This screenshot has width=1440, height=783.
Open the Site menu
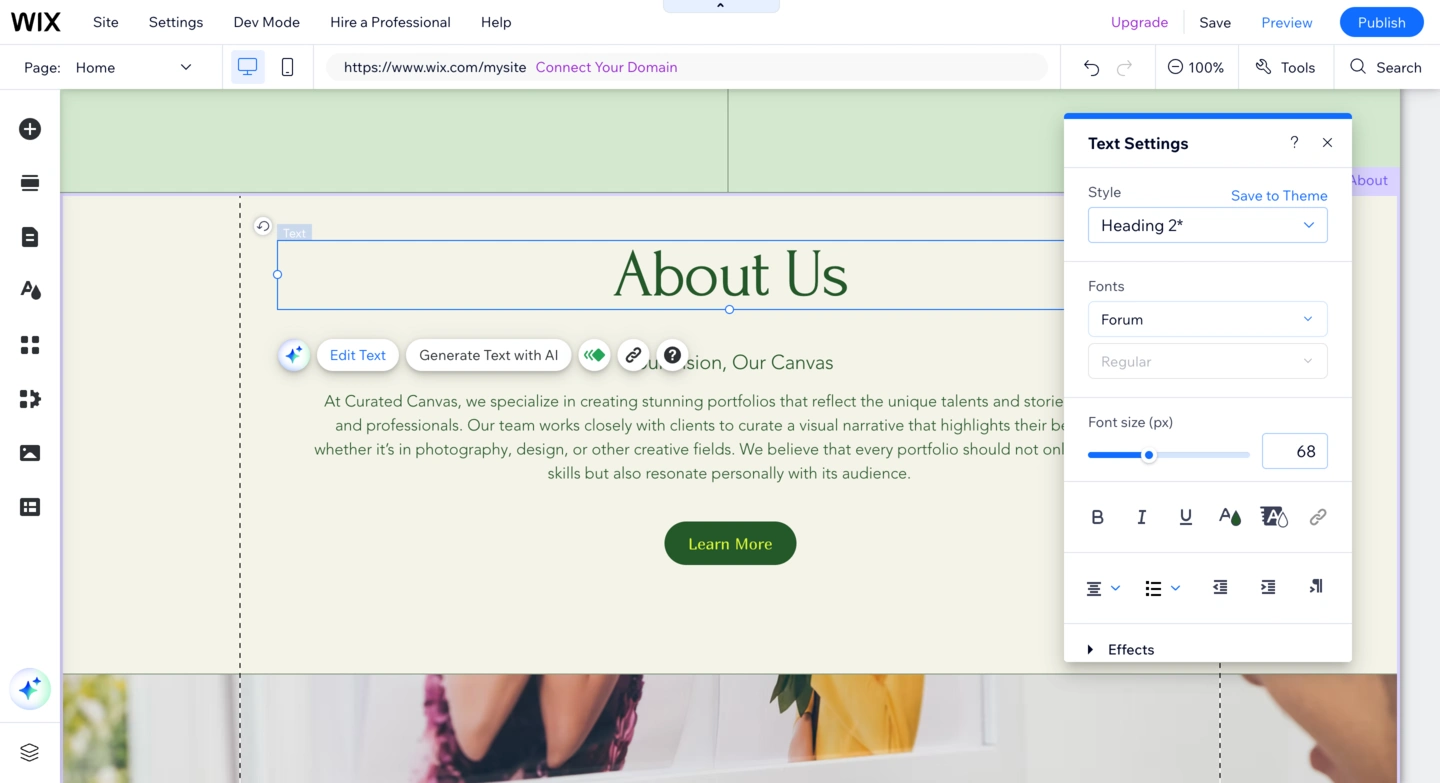click(105, 21)
